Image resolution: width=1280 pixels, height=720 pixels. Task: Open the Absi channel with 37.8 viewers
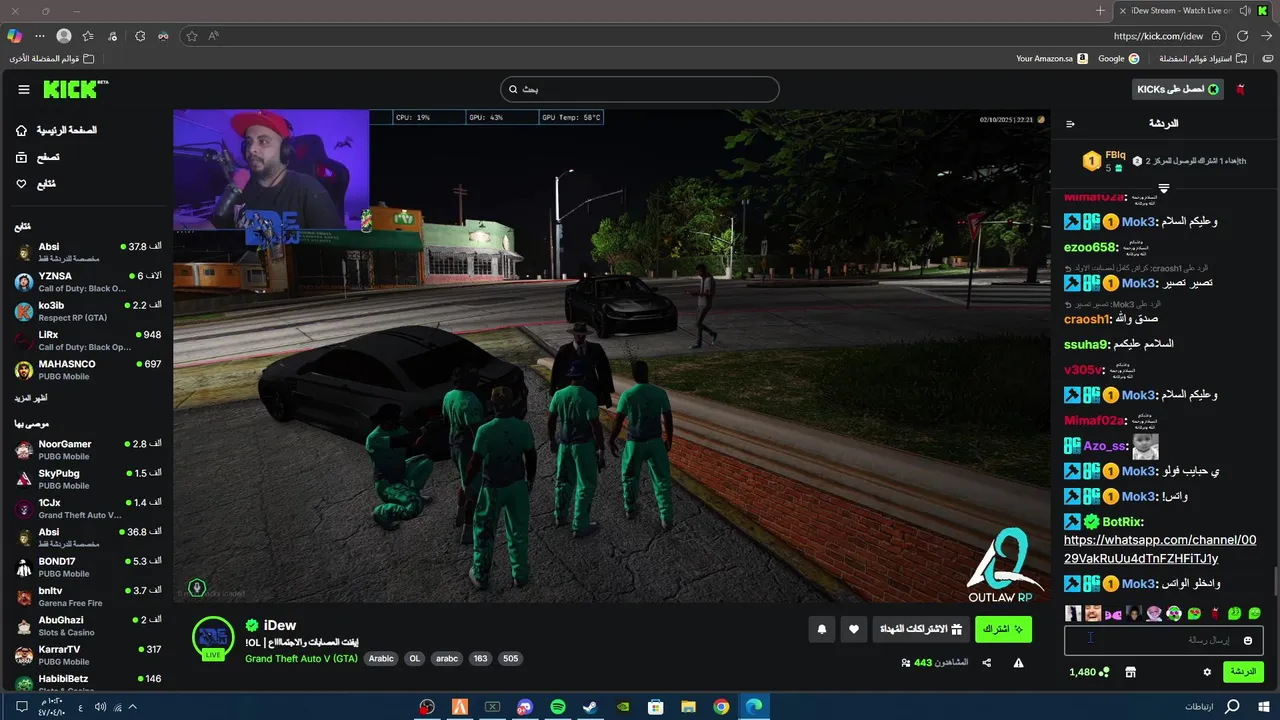pyautogui.click(x=87, y=252)
